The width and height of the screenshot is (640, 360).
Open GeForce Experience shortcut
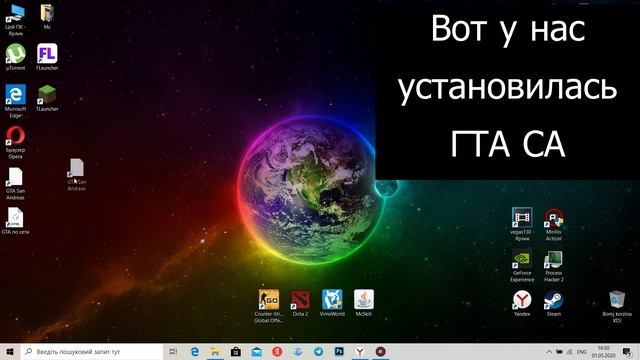click(522, 265)
